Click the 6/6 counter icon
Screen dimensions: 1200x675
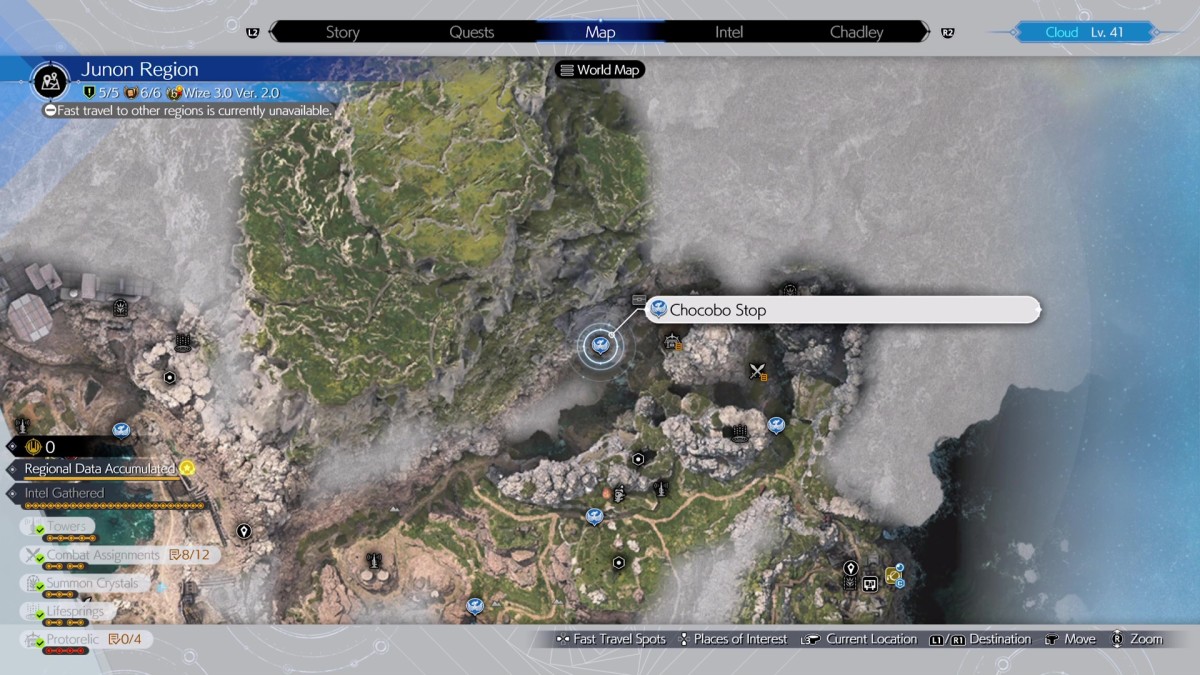(131, 92)
